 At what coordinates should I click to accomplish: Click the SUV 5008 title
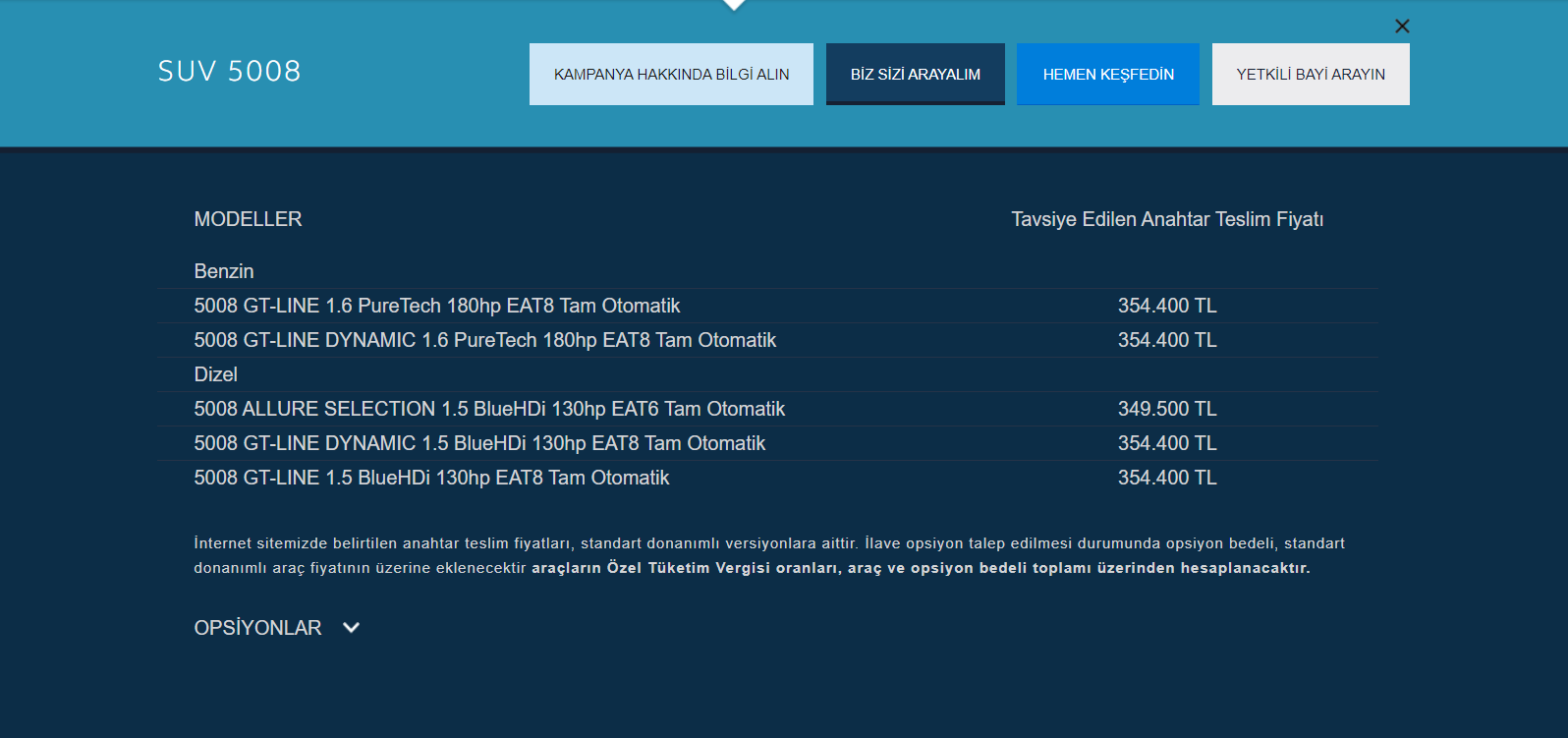tap(229, 71)
